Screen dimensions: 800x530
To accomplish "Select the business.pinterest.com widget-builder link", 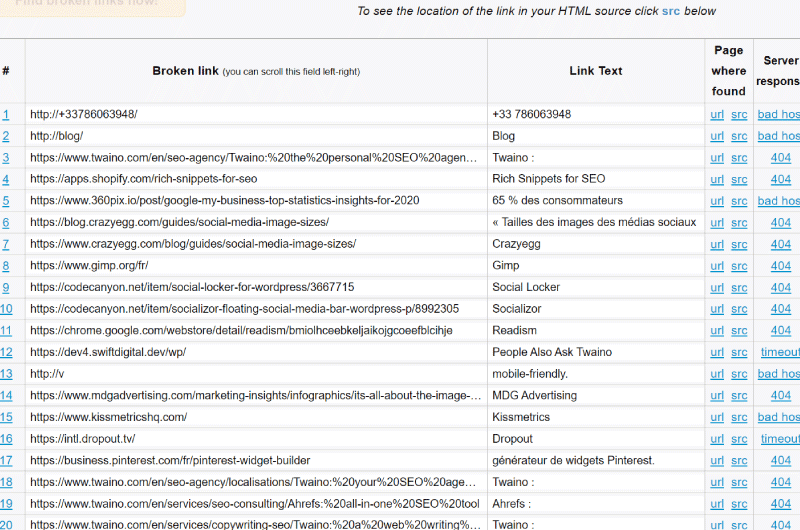I will (170, 461).
